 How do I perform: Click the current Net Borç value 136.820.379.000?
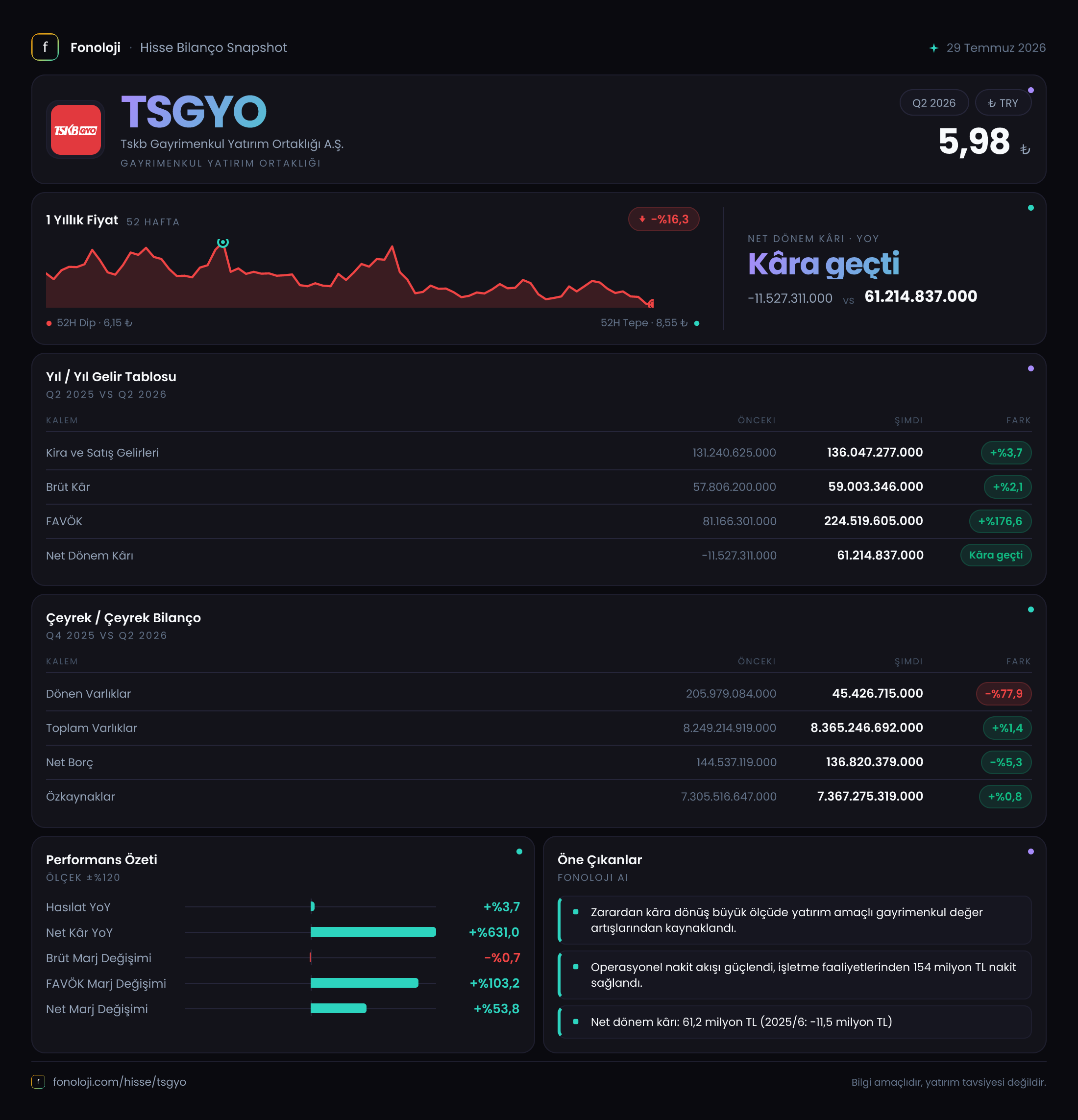click(875, 762)
